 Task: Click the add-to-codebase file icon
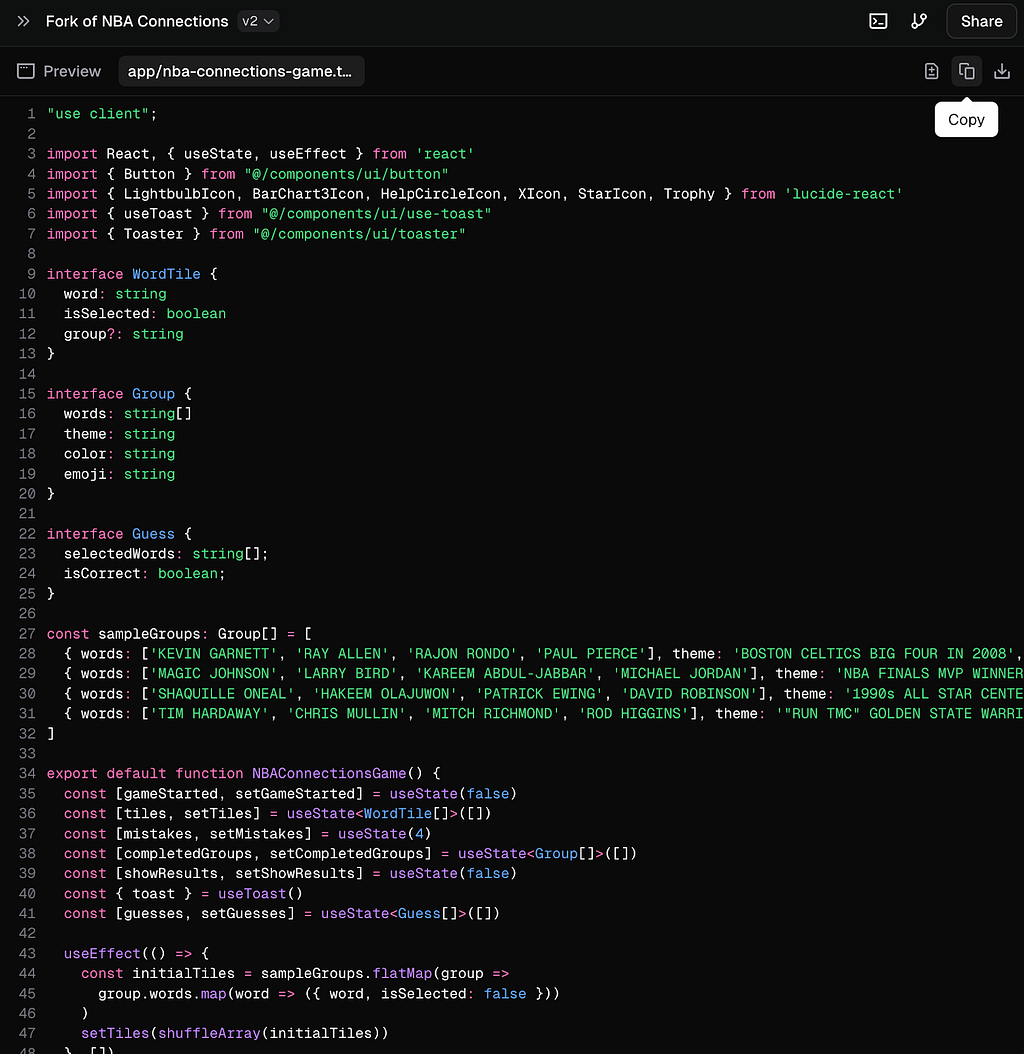pyautogui.click(x=931, y=71)
